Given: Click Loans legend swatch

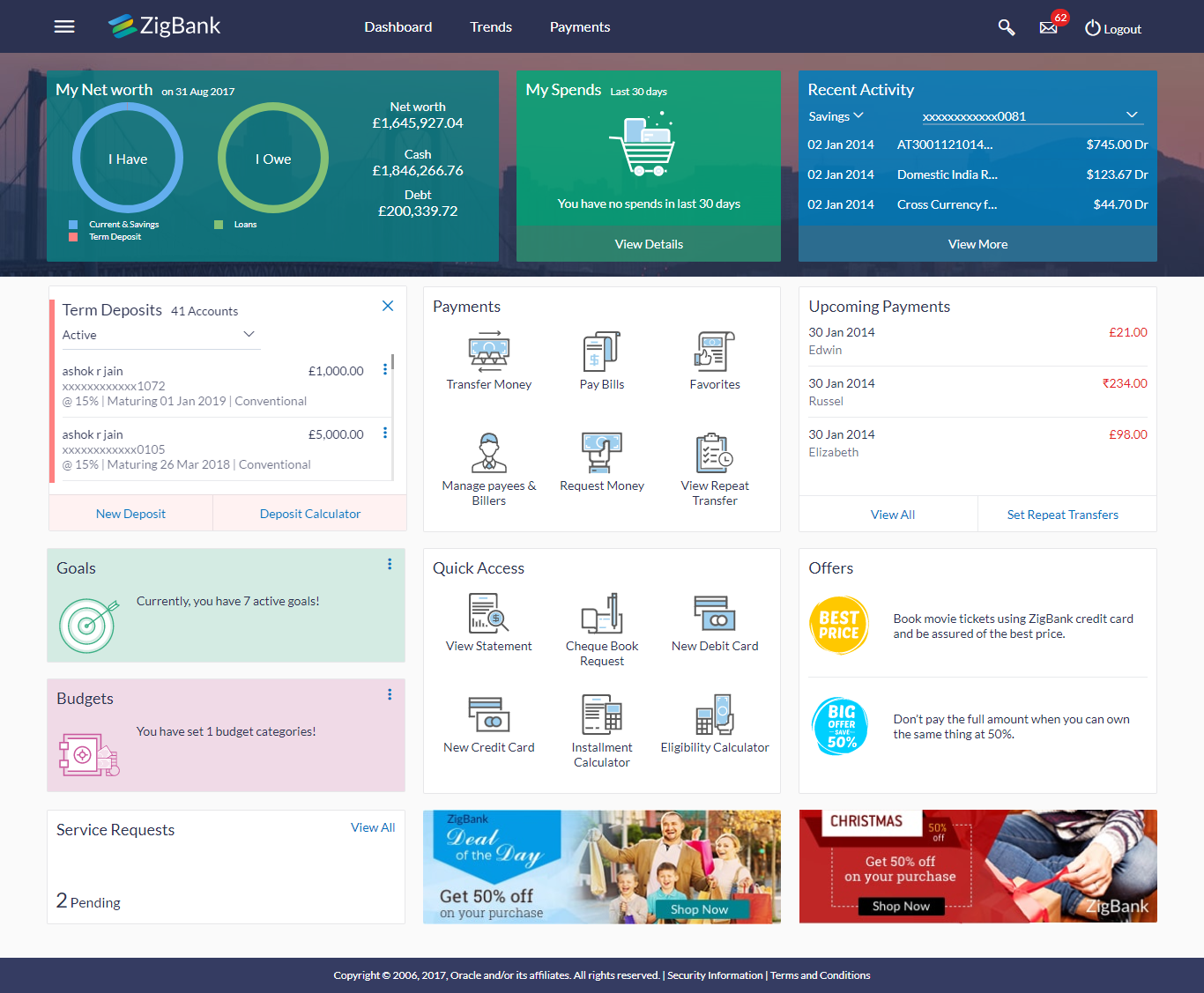Looking at the screenshot, I should [219, 225].
